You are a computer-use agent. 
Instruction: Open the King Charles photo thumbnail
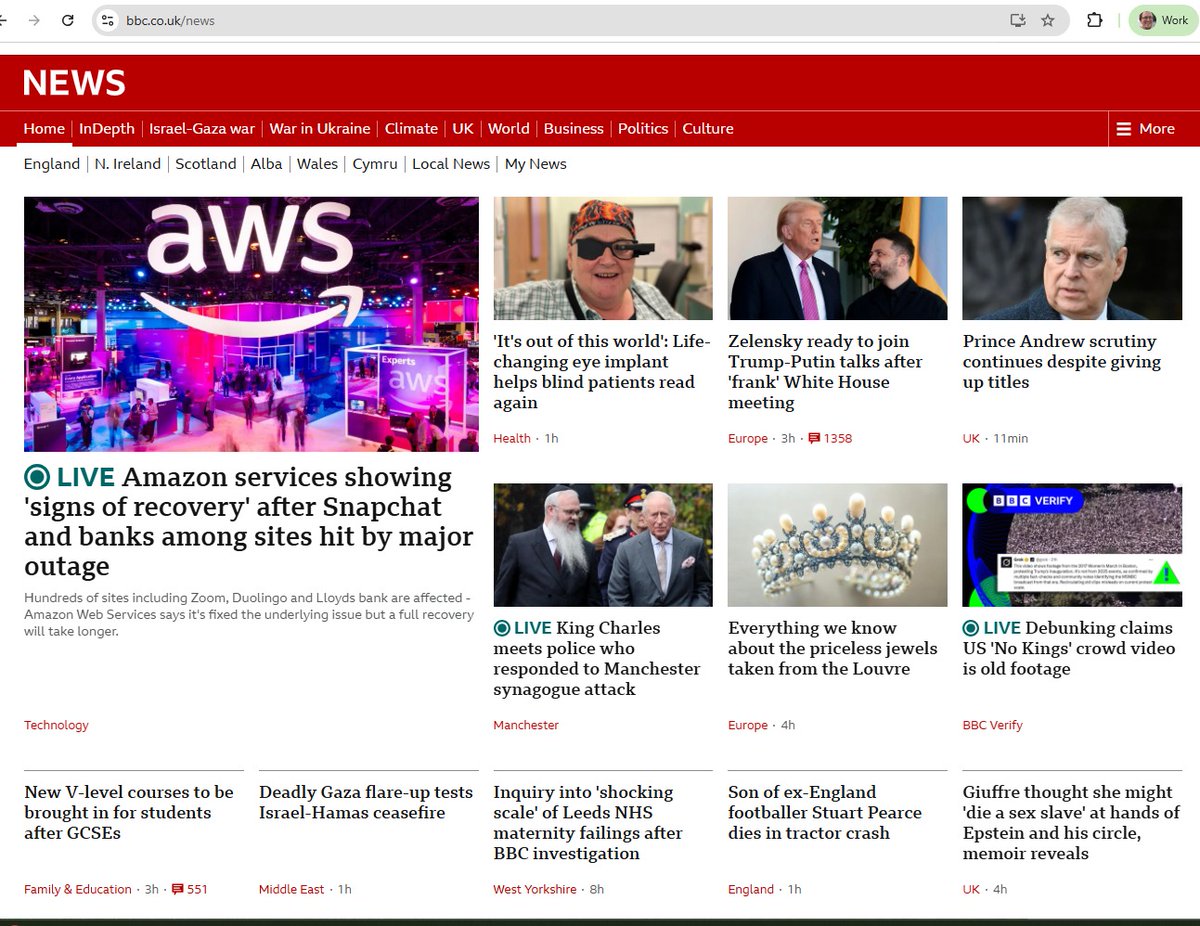[x=603, y=545]
